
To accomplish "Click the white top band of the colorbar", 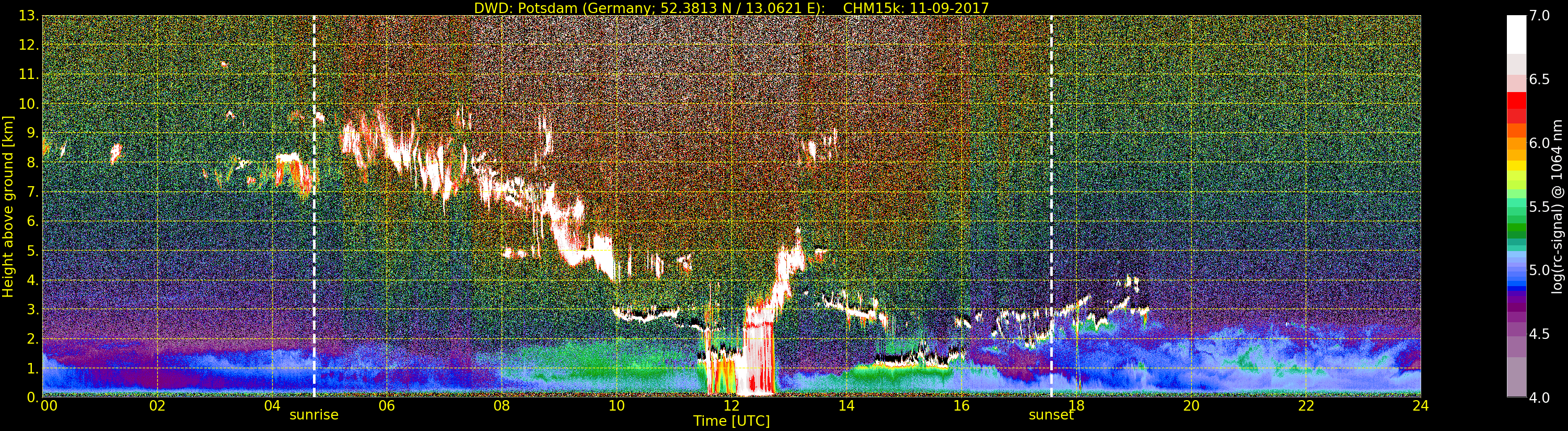I will 1516,34.
